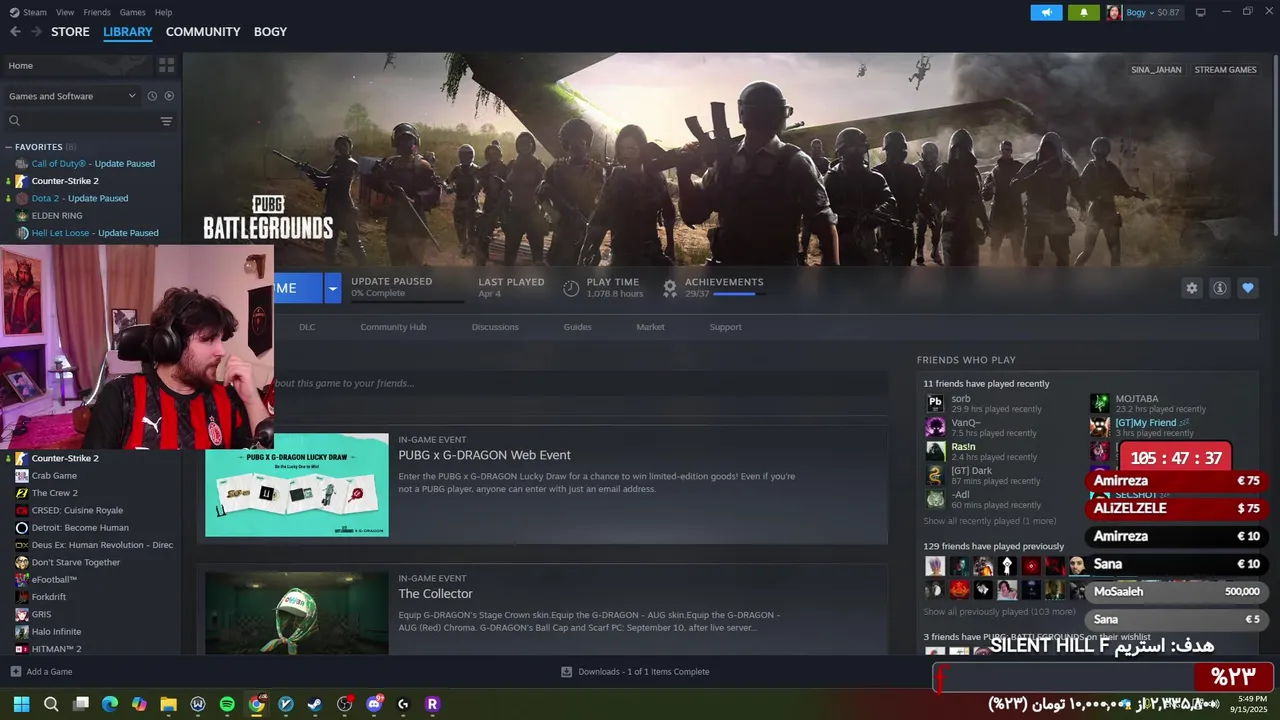1280x720 pixels.
Task: Click the Steam taskbar icon
Action: tap(315, 704)
